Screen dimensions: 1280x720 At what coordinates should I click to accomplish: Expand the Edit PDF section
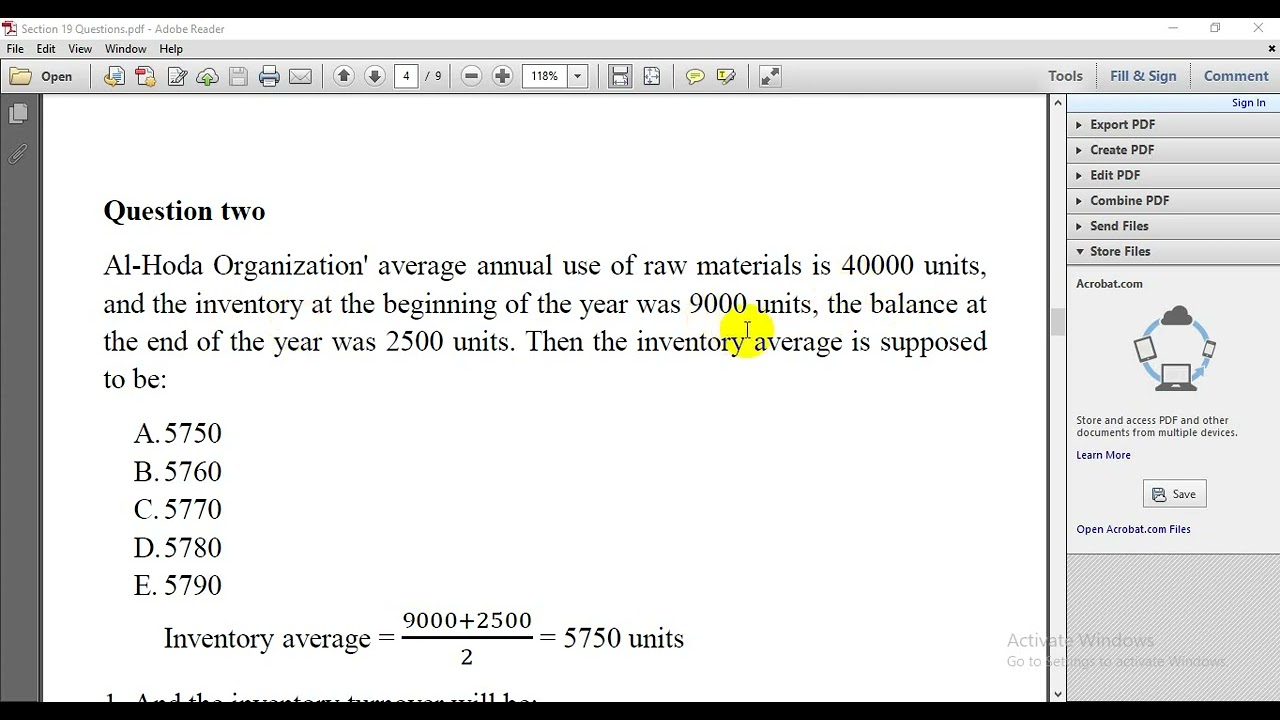coord(1173,175)
